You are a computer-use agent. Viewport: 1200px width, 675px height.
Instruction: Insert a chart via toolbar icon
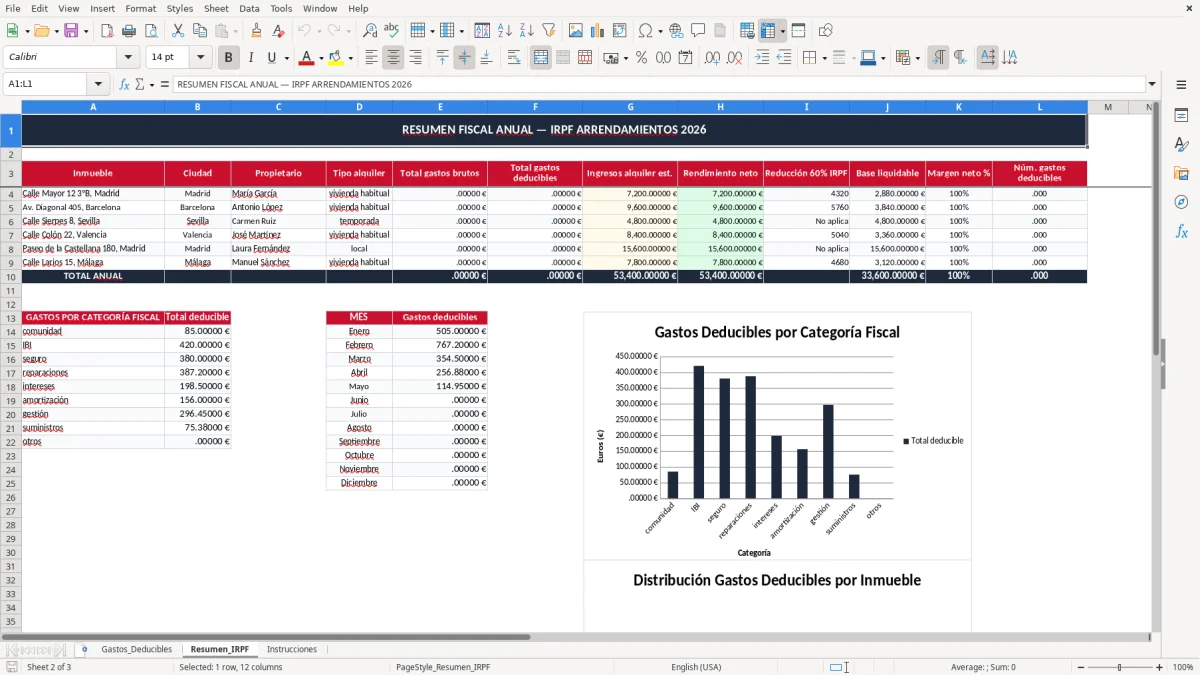coord(597,31)
